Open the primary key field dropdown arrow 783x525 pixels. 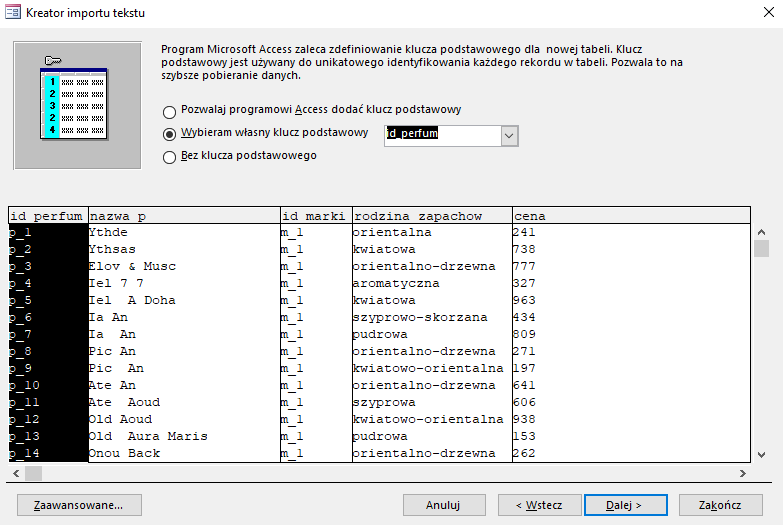coord(509,136)
